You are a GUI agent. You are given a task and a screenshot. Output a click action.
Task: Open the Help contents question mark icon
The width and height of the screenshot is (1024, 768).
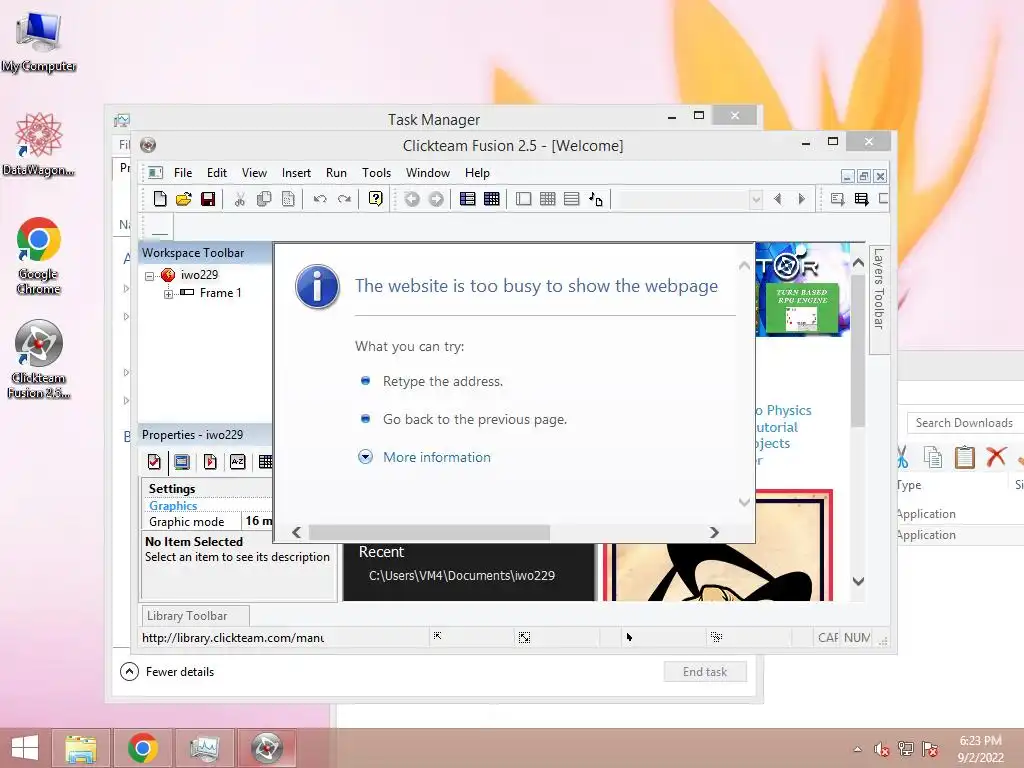click(376, 199)
